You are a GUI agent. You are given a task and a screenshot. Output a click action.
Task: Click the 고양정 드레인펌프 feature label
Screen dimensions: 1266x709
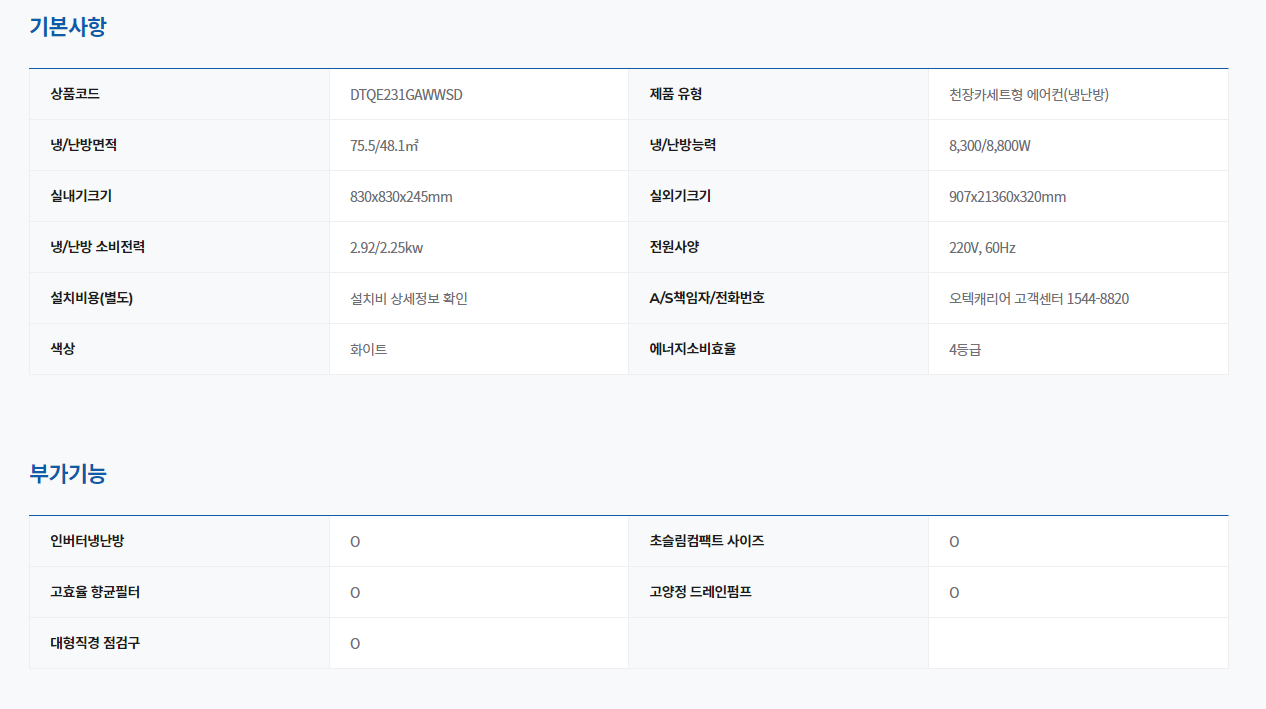(701, 592)
